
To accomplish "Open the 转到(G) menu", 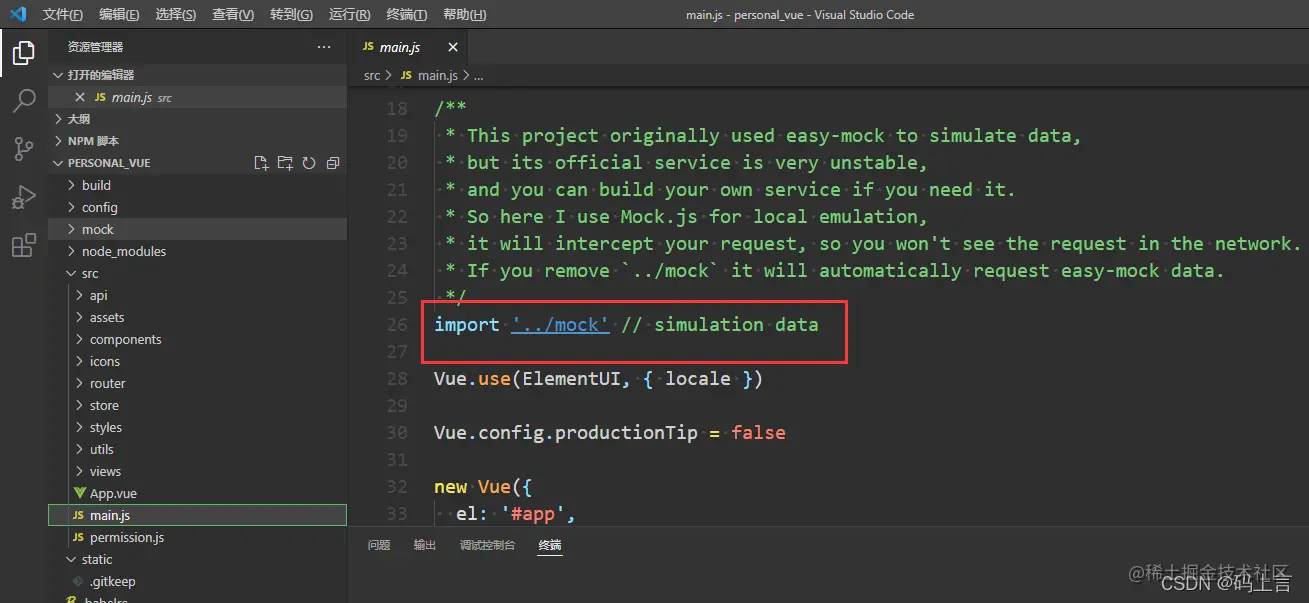I will pos(292,15).
